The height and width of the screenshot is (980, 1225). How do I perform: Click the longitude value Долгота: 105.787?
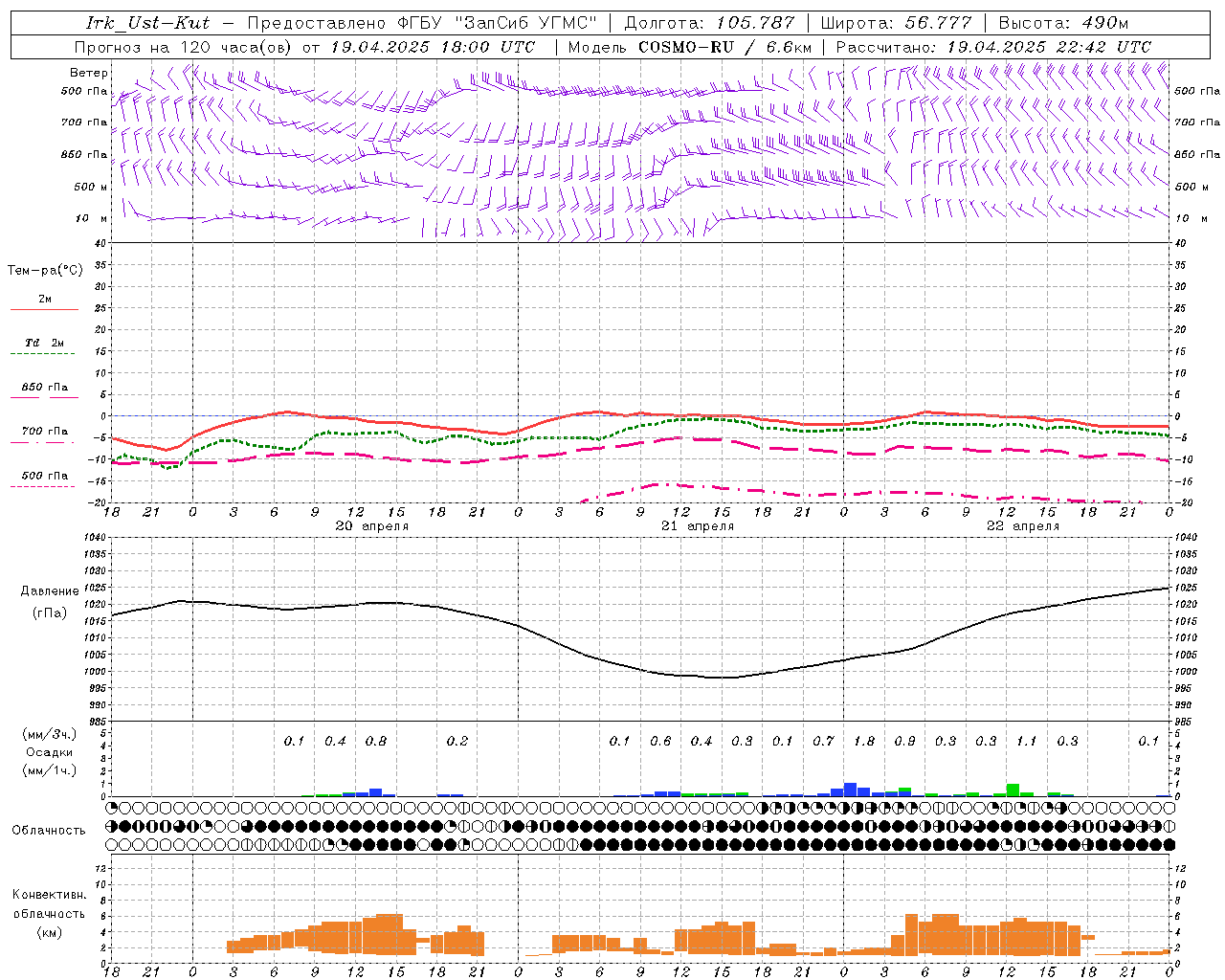coord(709,23)
